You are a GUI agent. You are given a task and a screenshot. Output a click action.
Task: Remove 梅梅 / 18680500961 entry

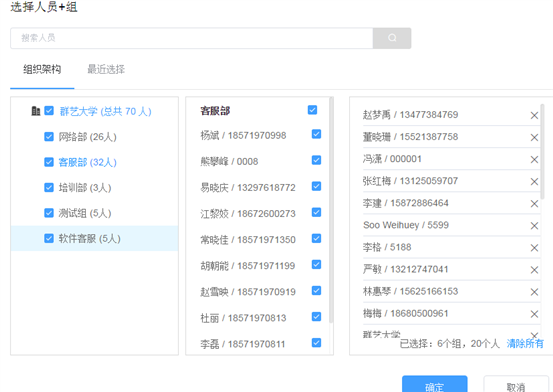pos(534,314)
